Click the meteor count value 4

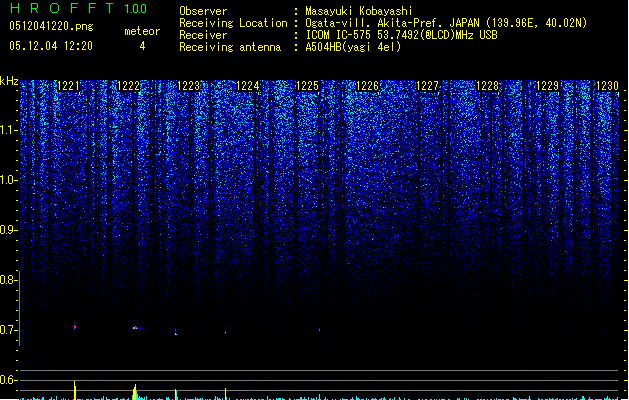[x=142, y=46]
